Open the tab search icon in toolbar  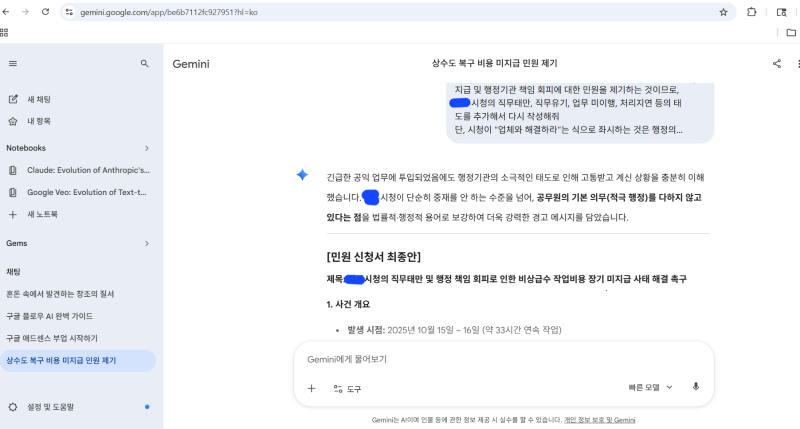[x=781, y=12]
